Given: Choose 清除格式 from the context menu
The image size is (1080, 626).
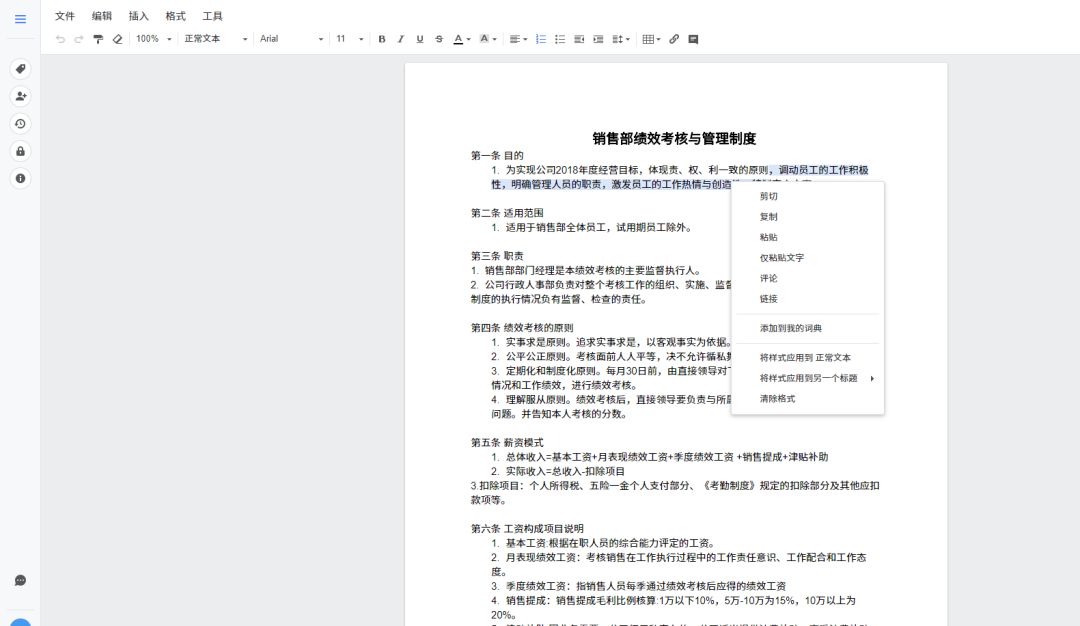Looking at the screenshot, I should click(777, 399).
